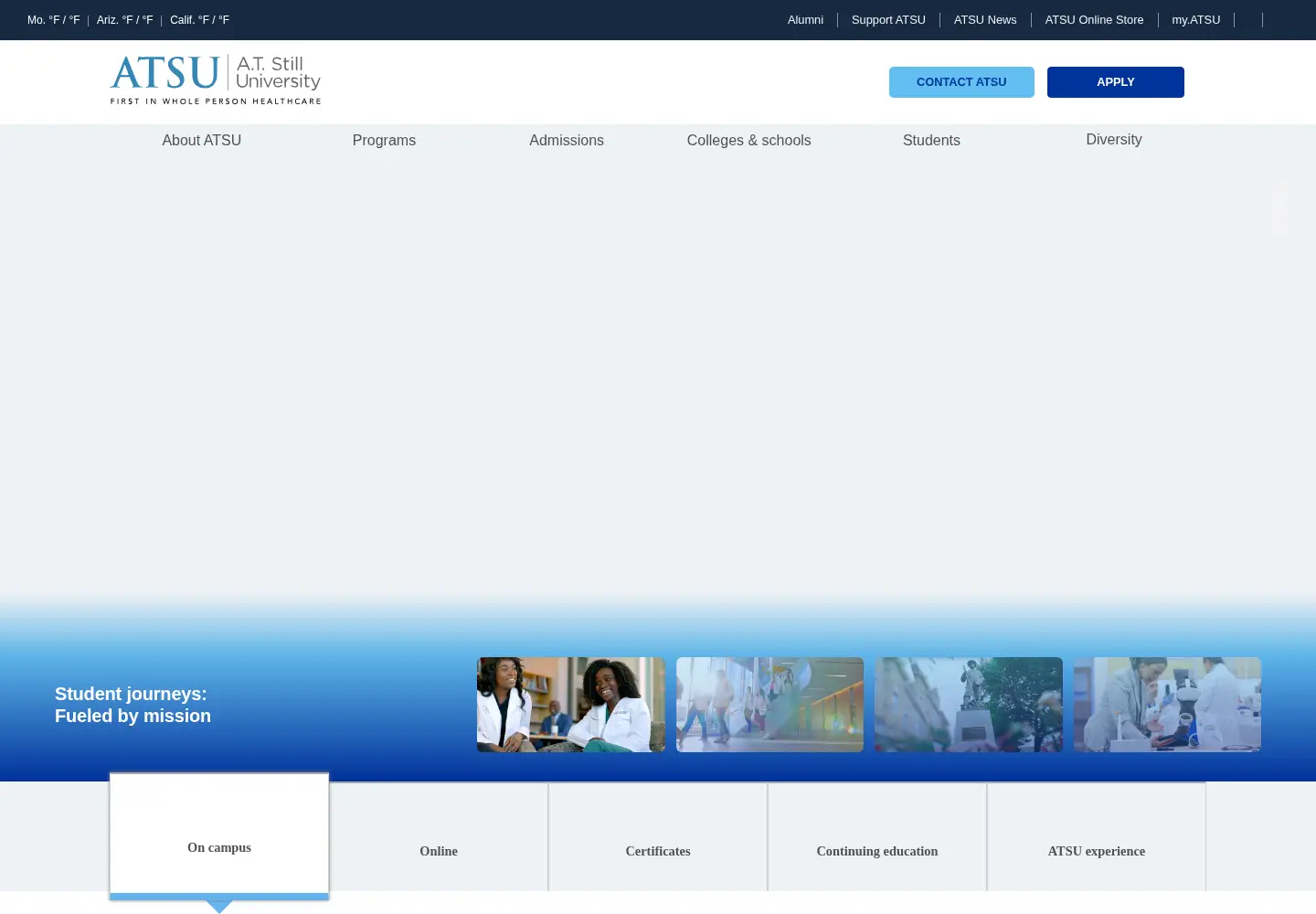Select the two women in white coats thumbnail
1316x914 pixels.
coord(571,705)
